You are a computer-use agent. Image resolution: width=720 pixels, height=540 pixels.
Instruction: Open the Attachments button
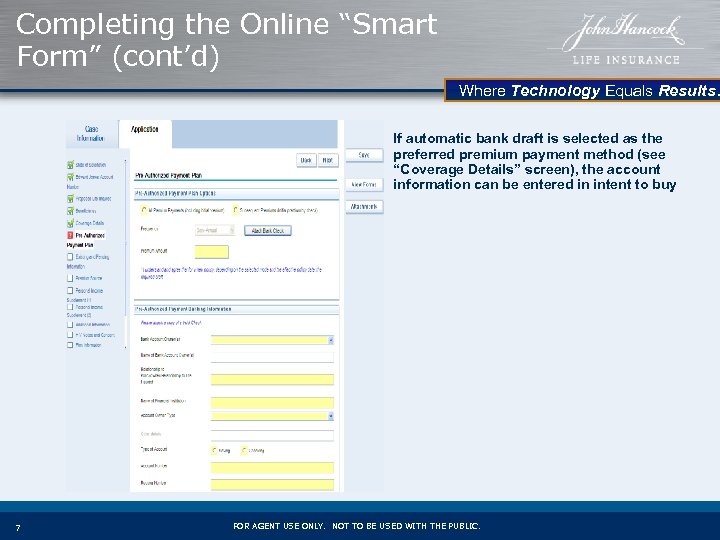[364, 207]
